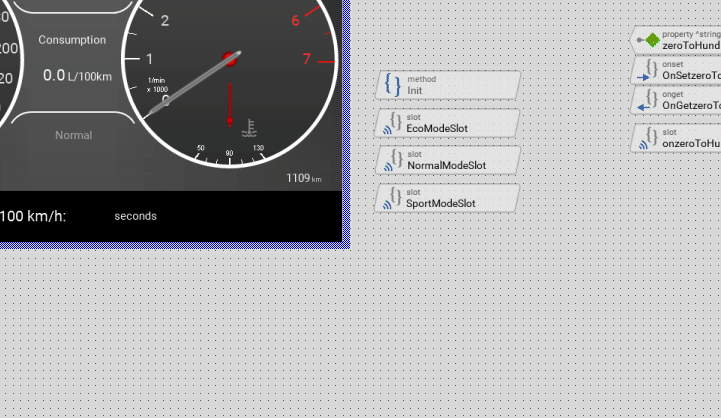Screen dimensions: 721x418
Task: Select the NormalModeSlot label
Action: click(446, 166)
